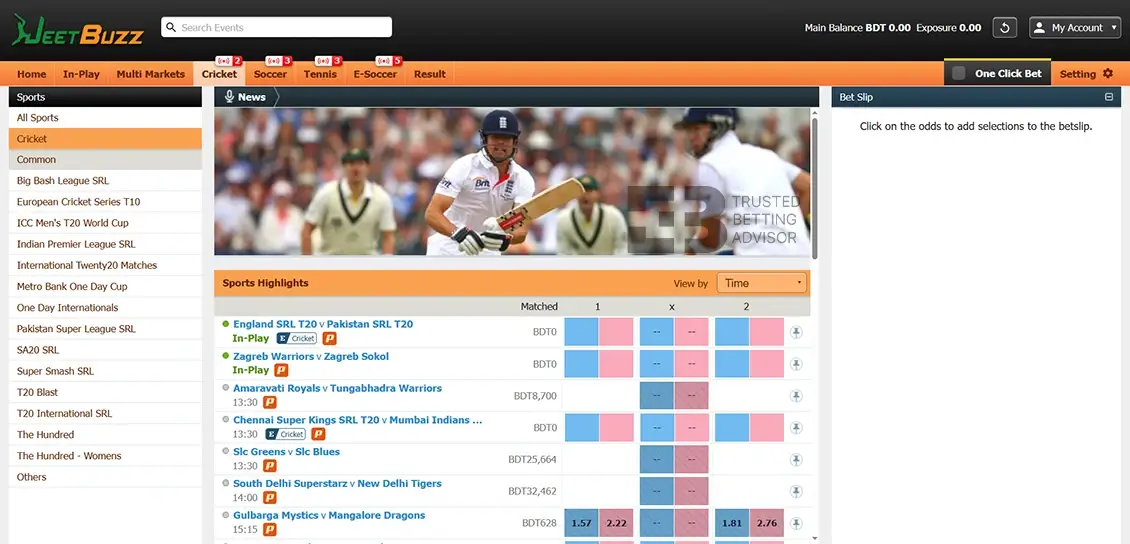The width and height of the screenshot is (1130, 544).
Task: Expand the My Account dropdown
Action: [1075, 28]
